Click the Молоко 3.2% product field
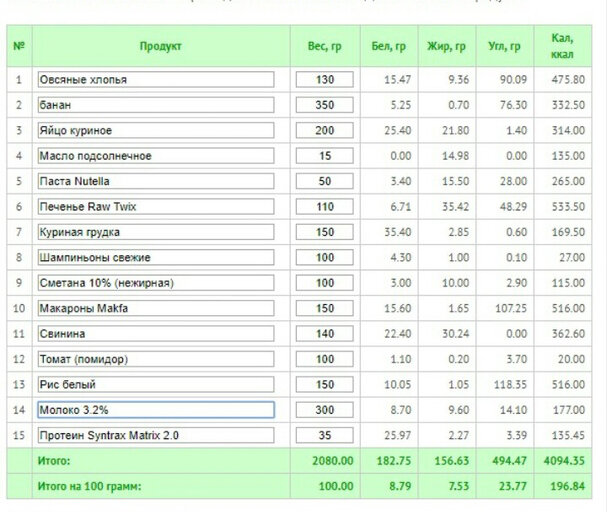The height and width of the screenshot is (512, 607). pos(156,410)
